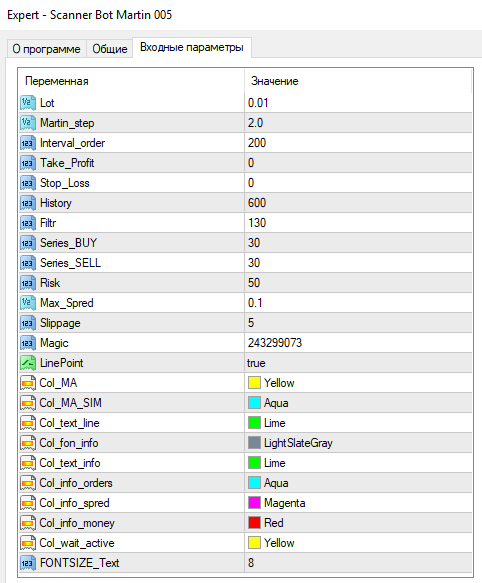Image resolution: width=482 pixels, height=583 pixels.
Task: Edit the Magic value 243299073
Action: click(x=358, y=343)
